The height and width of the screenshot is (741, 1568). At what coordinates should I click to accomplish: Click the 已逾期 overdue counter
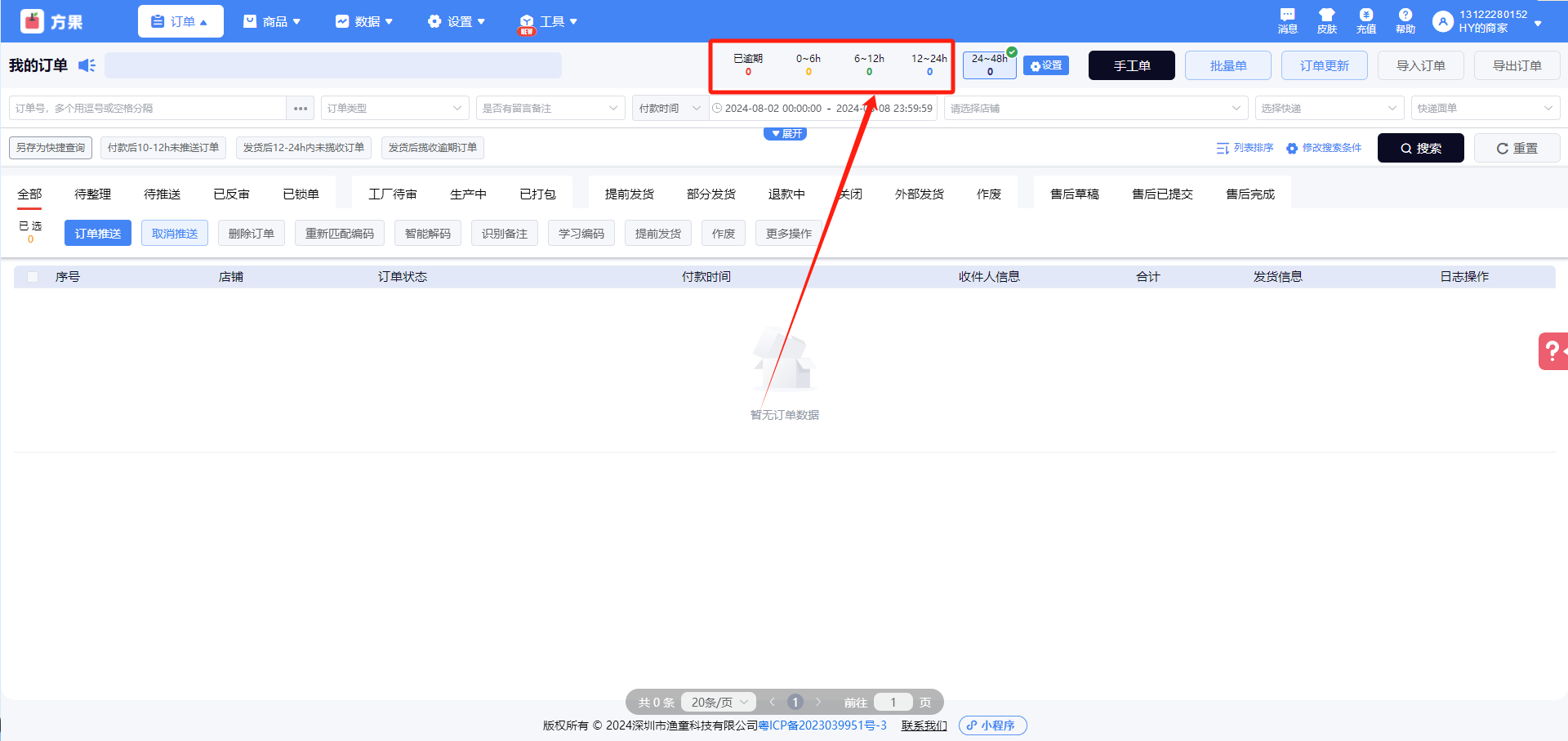point(748,65)
